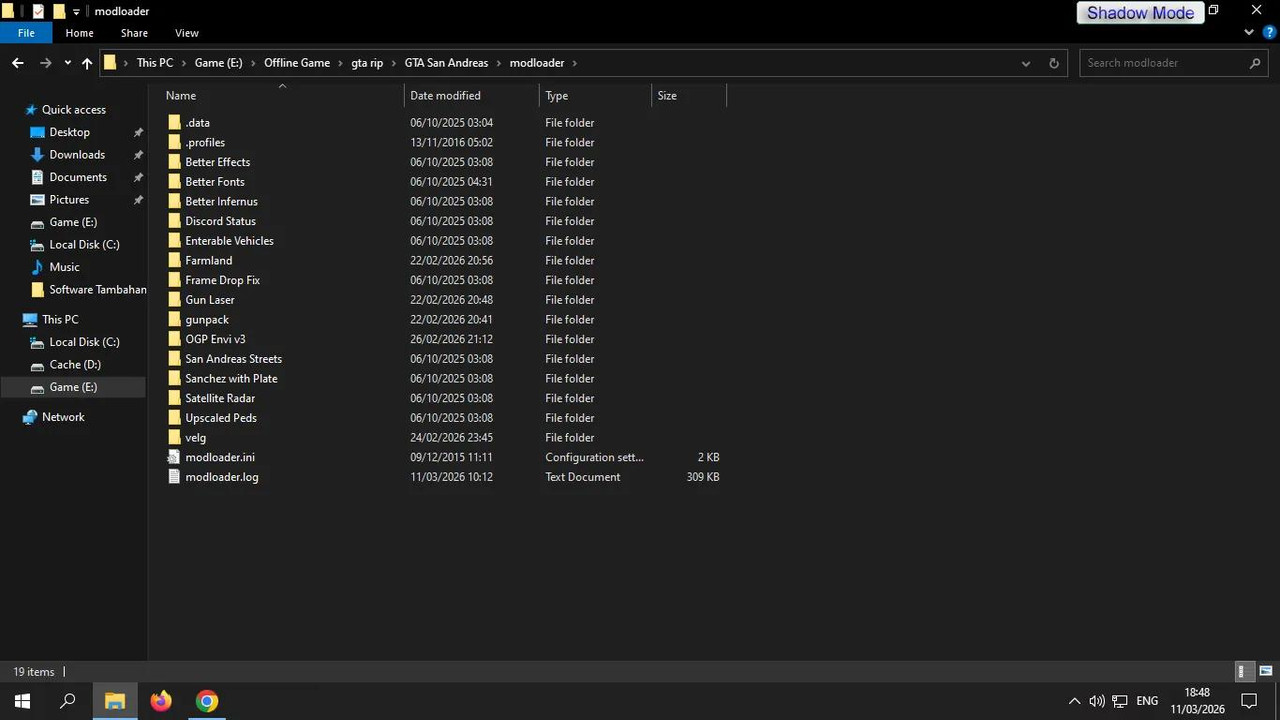This screenshot has width=1280, height=720.
Task: Select the "Enterable Vehicles" folder name
Action: click(x=229, y=241)
